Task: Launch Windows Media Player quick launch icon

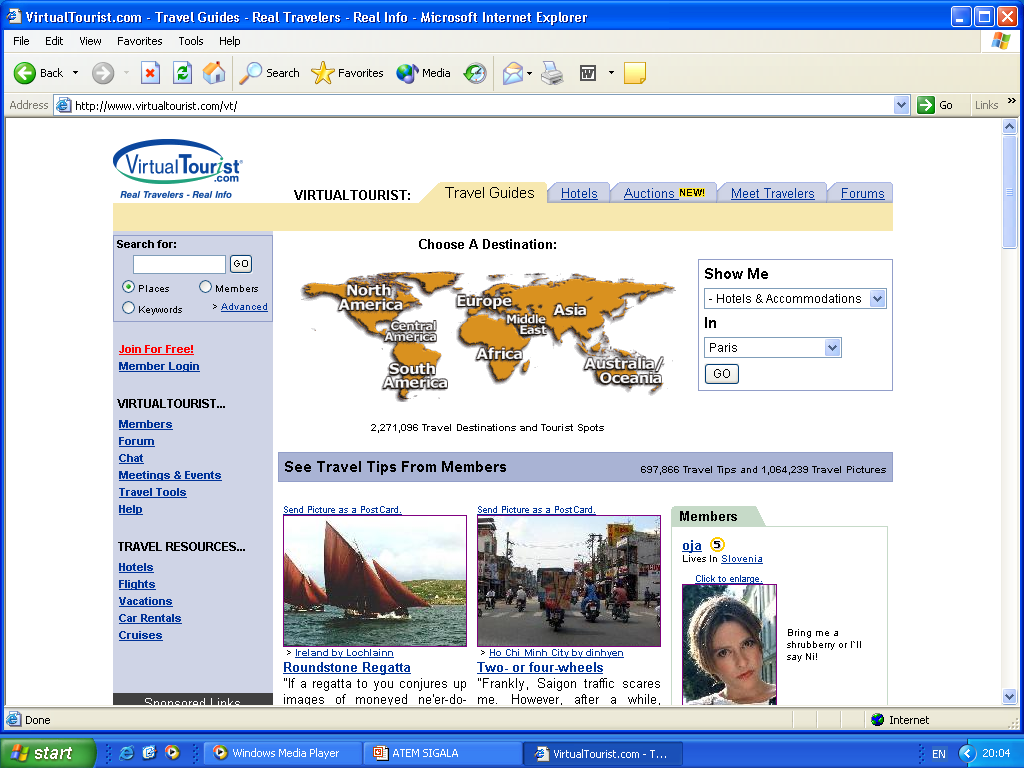Action: click(x=172, y=753)
